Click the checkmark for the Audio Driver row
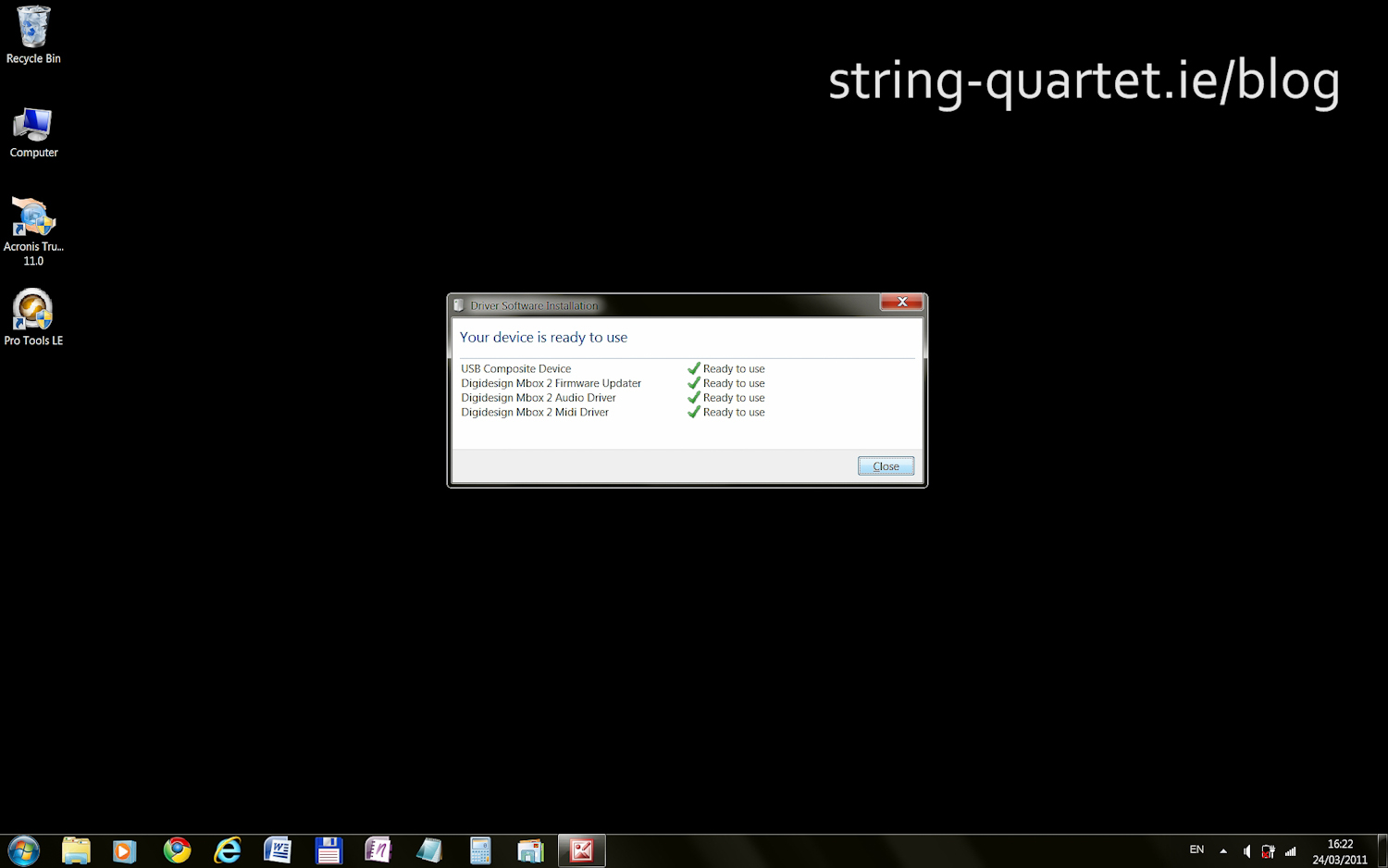Screen dimensions: 1388x868 (x=694, y=398)
